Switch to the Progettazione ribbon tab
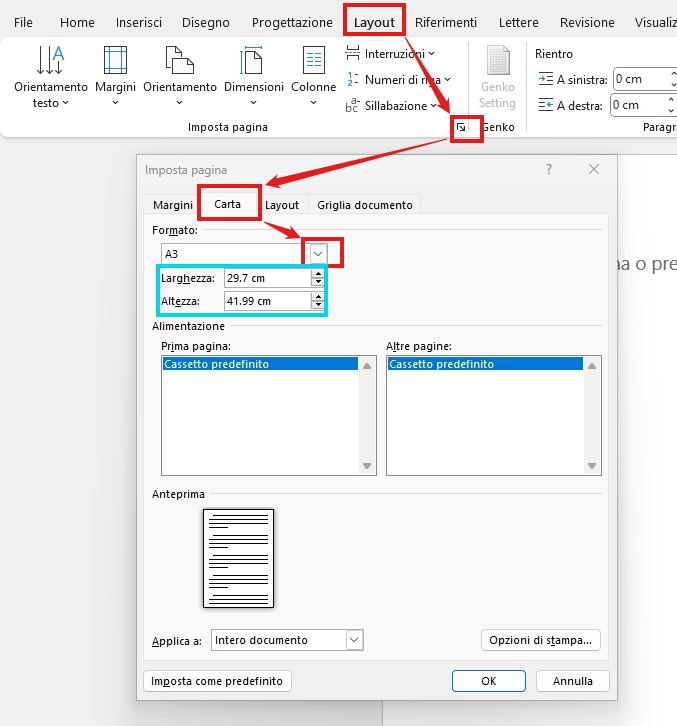 (292, 22)
